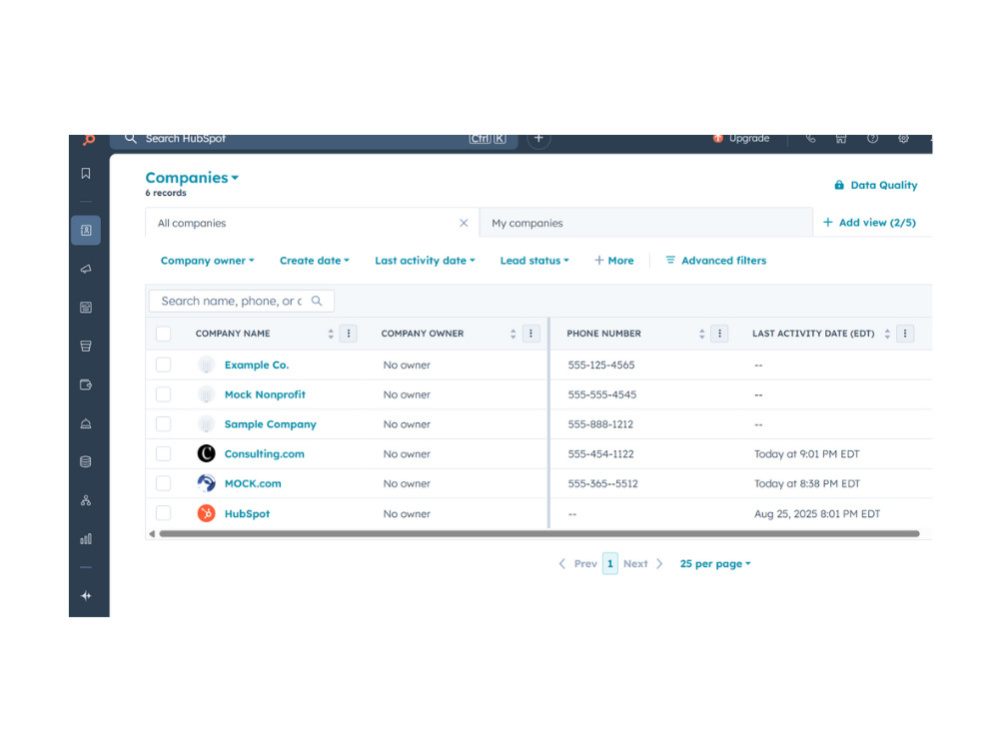The height and width of the screenshot is (750, 1000).
Task: Go to page 1 in pagination
Action: pos(610,564)
